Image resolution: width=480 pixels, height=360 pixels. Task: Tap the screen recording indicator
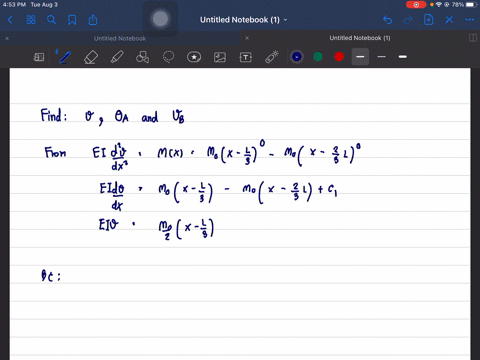[x=416, y=5]
